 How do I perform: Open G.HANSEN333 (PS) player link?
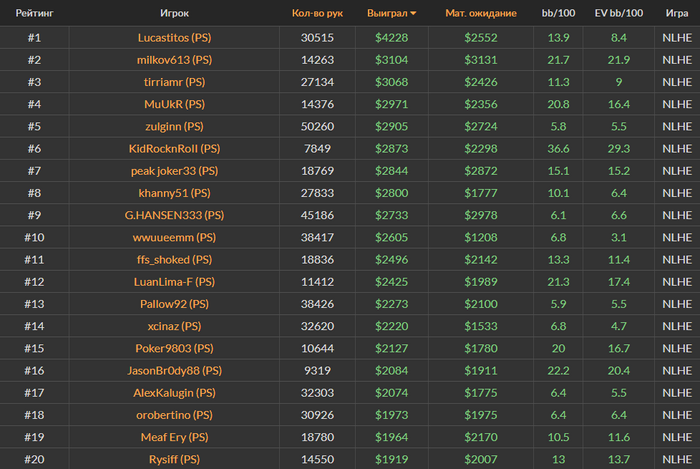click(x=181, y=215)
